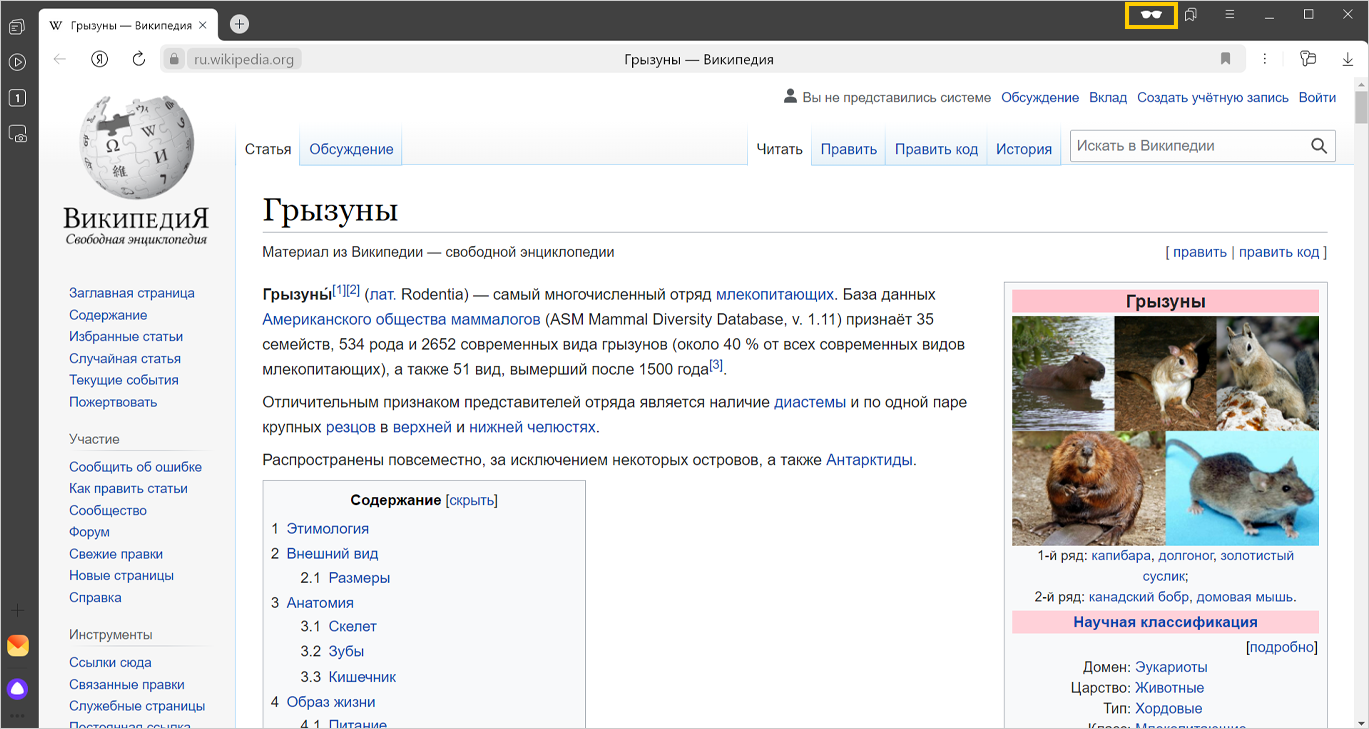The height and width of the screenshot is (729, 1369).
Task: Reload the current page
Action: coord(139,59)
